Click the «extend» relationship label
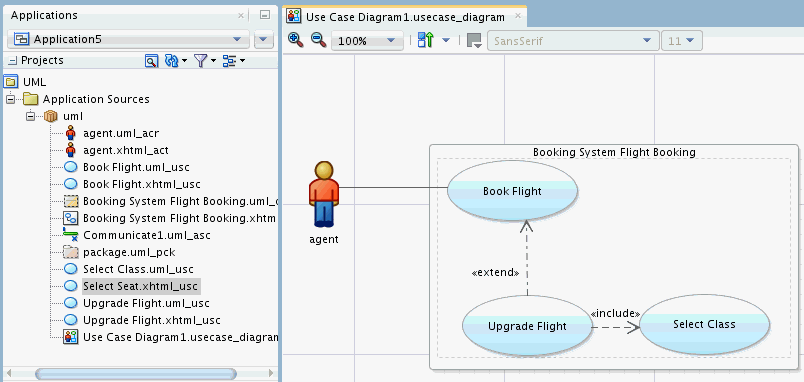 495,273
